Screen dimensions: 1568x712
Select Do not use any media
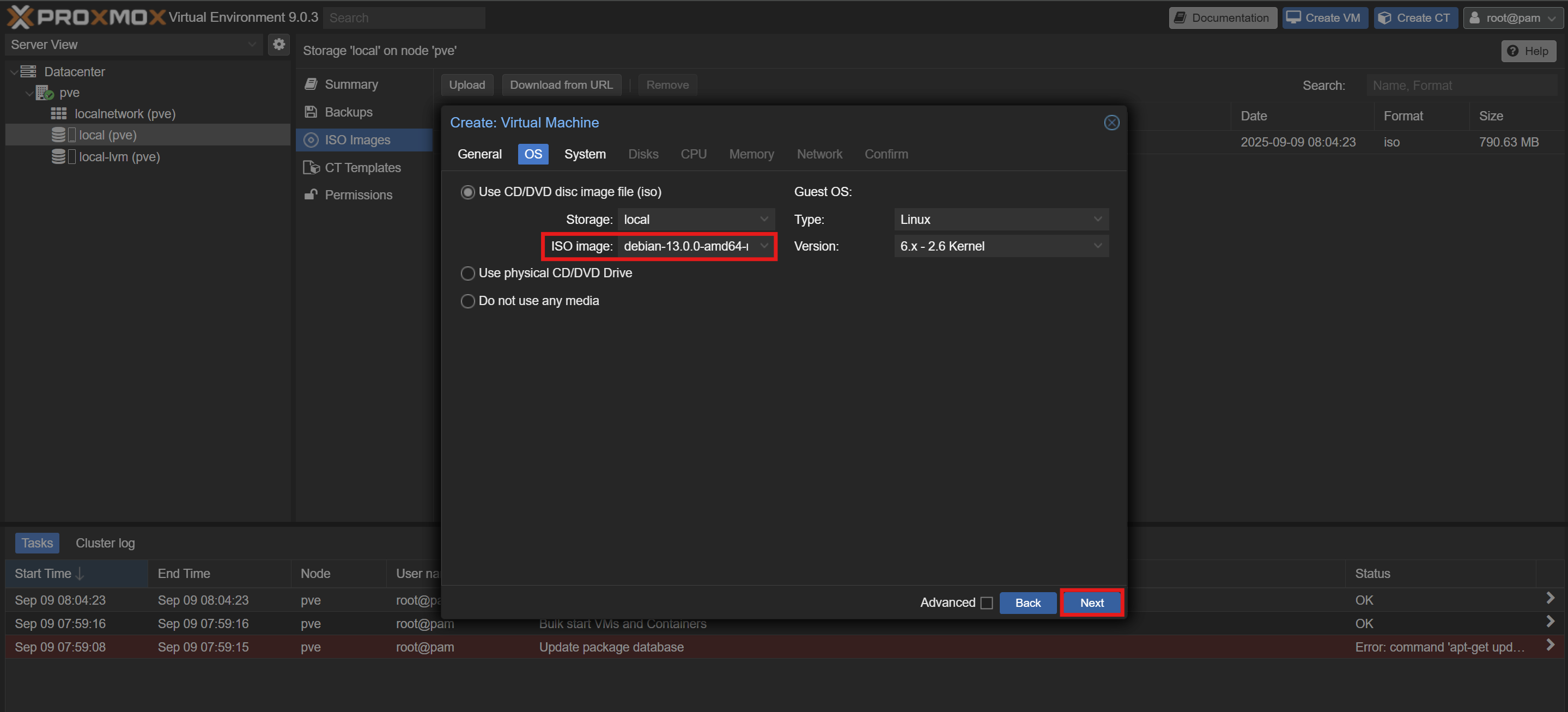click(x=467, y=301)
